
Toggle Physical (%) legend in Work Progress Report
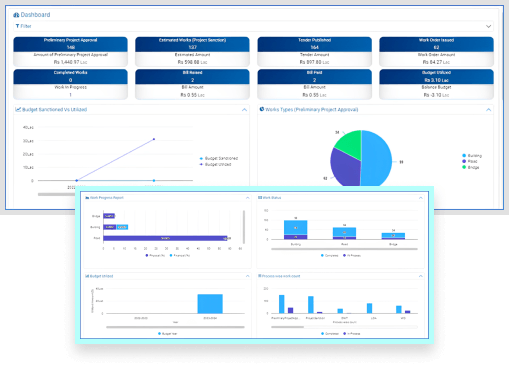(x=155, y=256)
